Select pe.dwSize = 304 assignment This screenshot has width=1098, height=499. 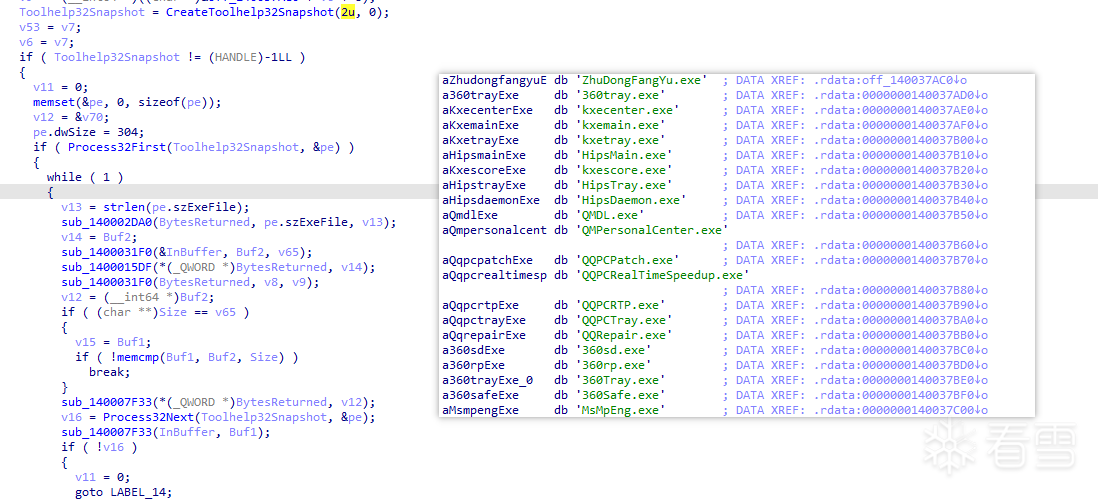tap(89, 132)
